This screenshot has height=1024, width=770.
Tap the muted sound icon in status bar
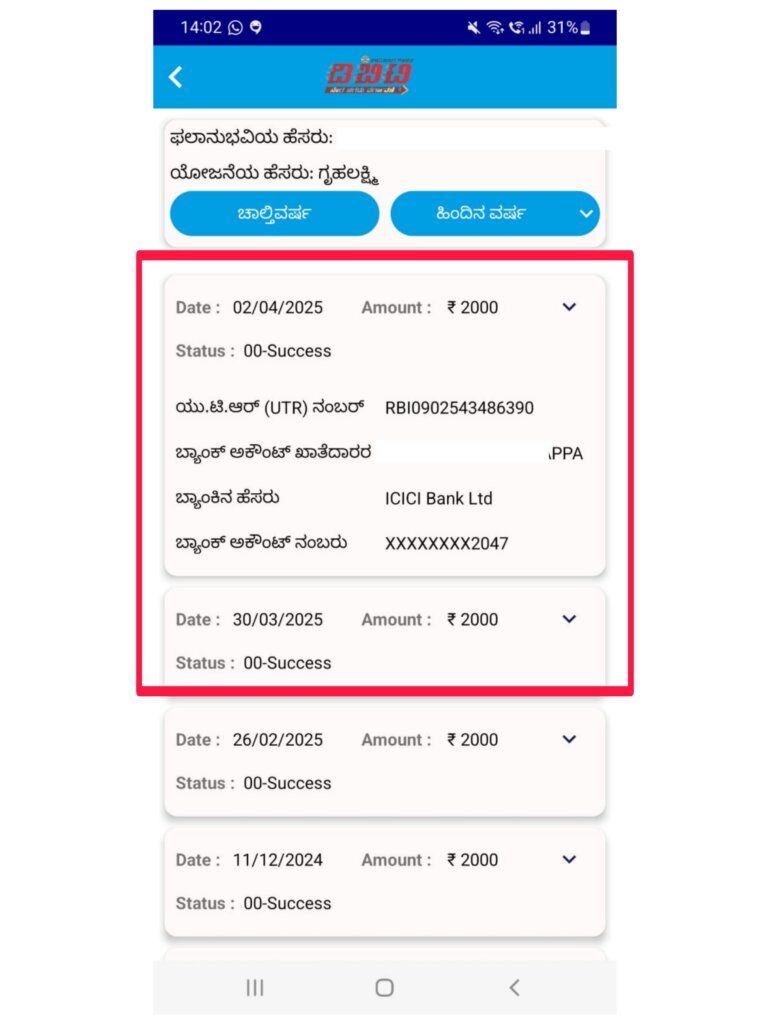click(x=473, y=27)
